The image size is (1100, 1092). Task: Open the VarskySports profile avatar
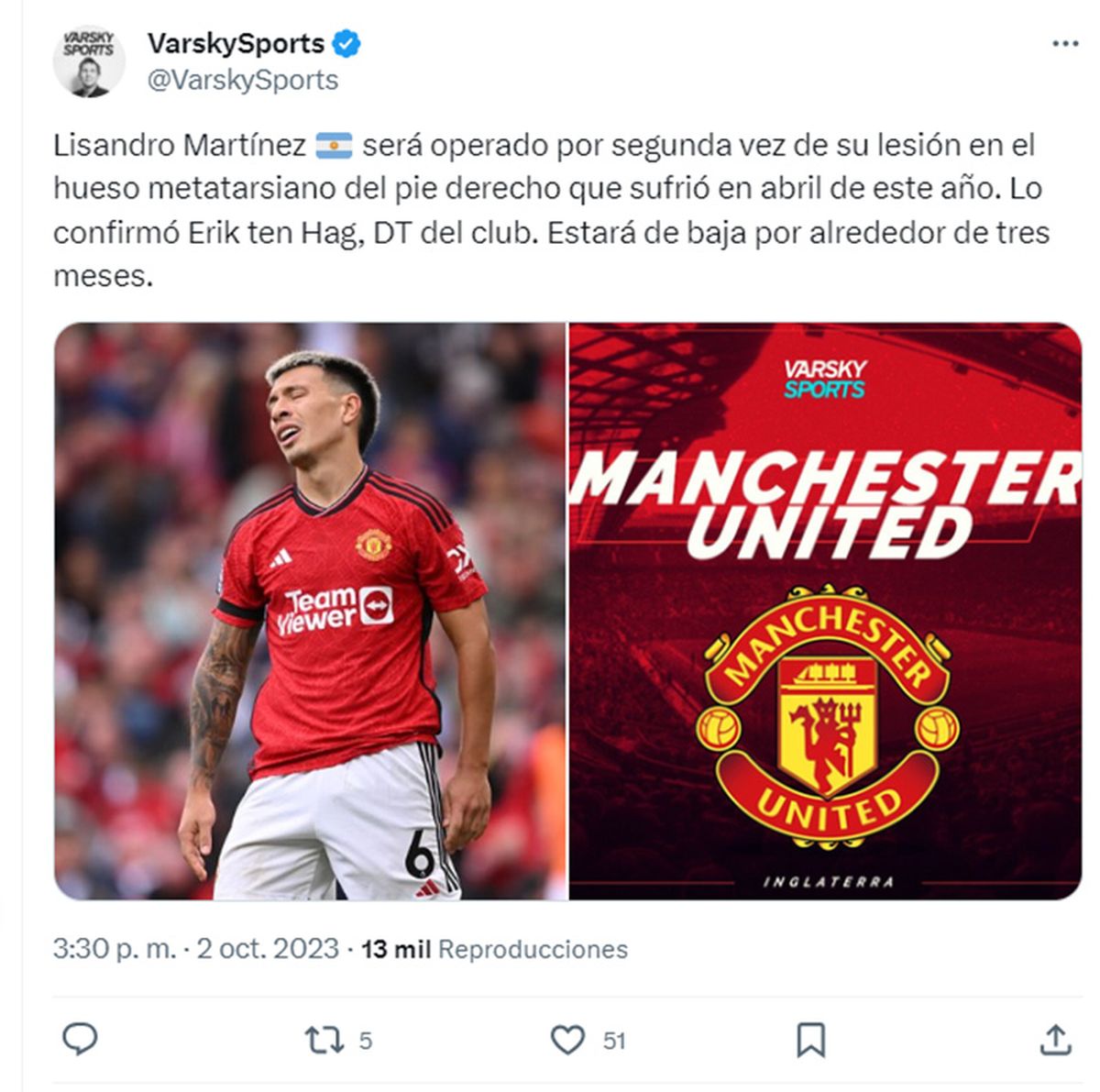[89, 61]
